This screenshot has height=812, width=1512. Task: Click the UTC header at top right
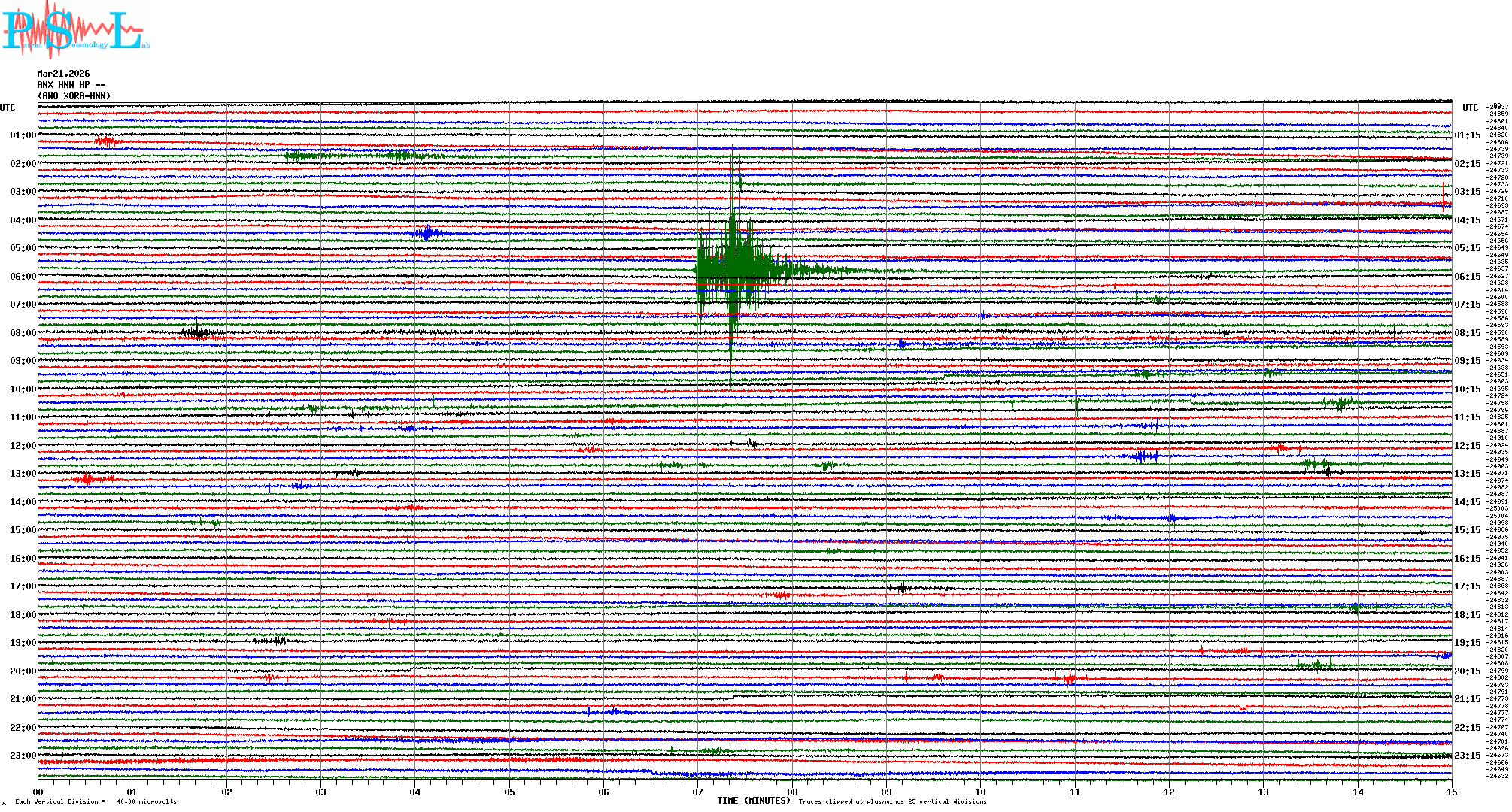(1470, 108)
